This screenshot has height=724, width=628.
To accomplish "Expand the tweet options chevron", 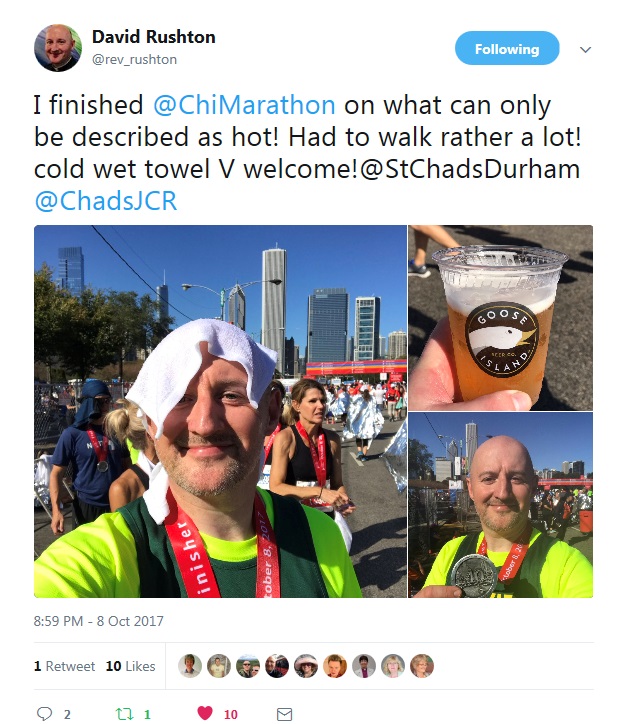I will click(586, 49).
